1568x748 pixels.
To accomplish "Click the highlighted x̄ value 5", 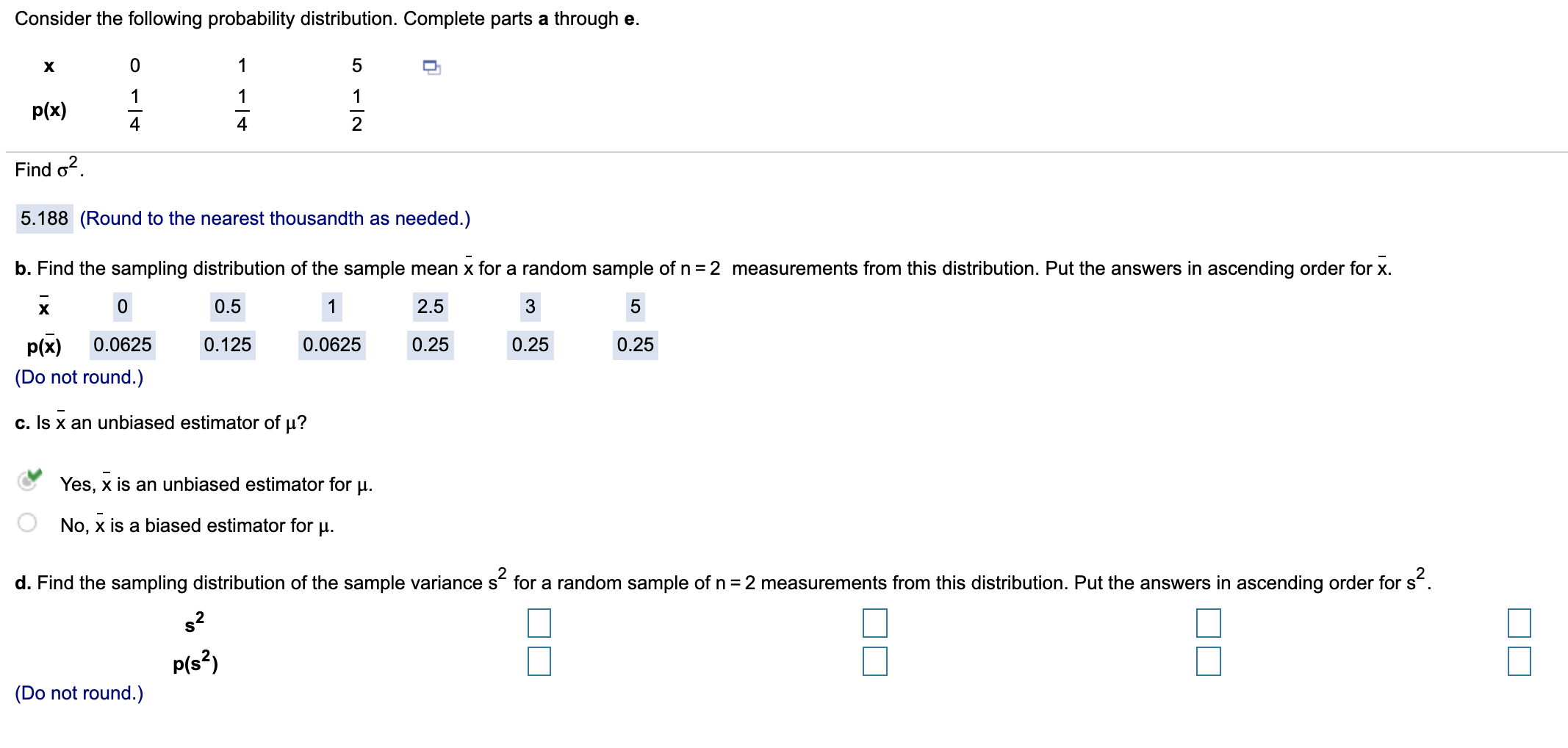I will pos(633,307).
